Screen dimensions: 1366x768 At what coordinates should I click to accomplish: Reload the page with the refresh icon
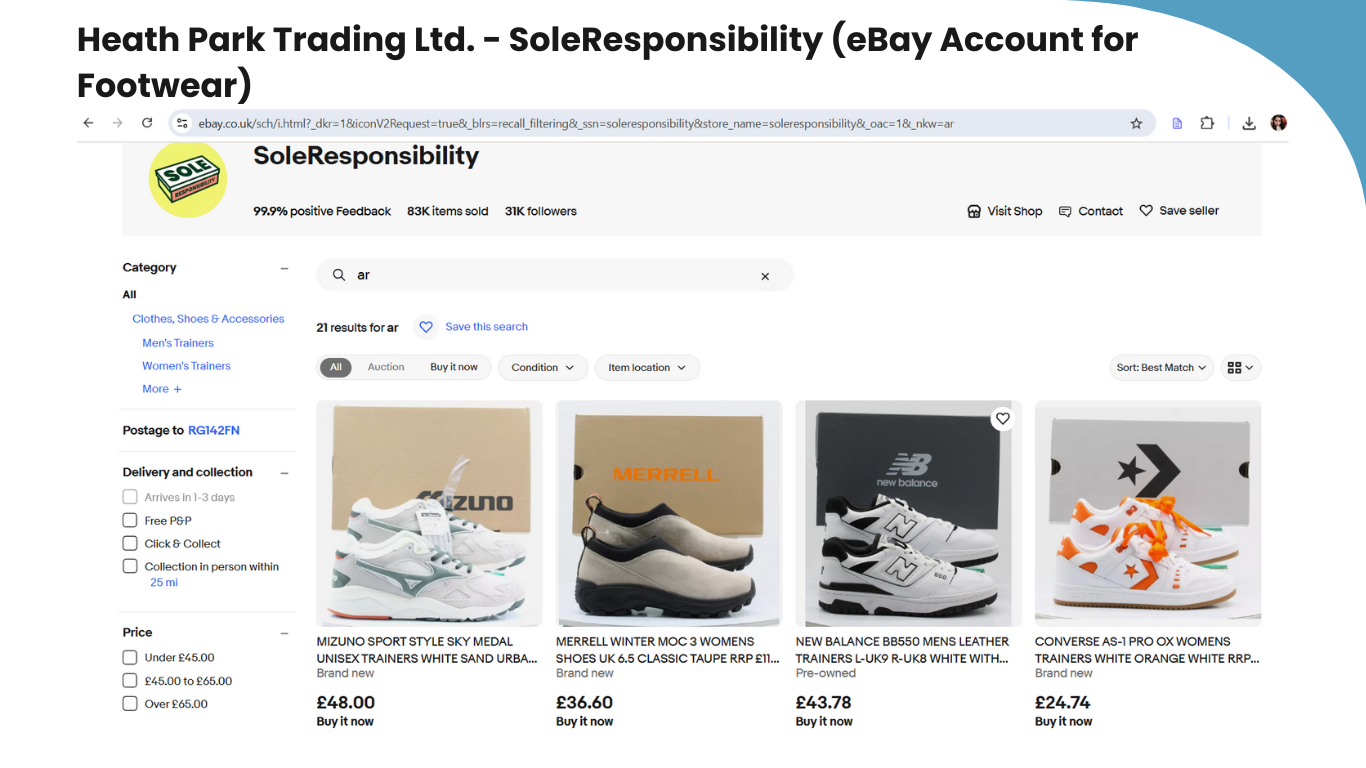[147, 123]
